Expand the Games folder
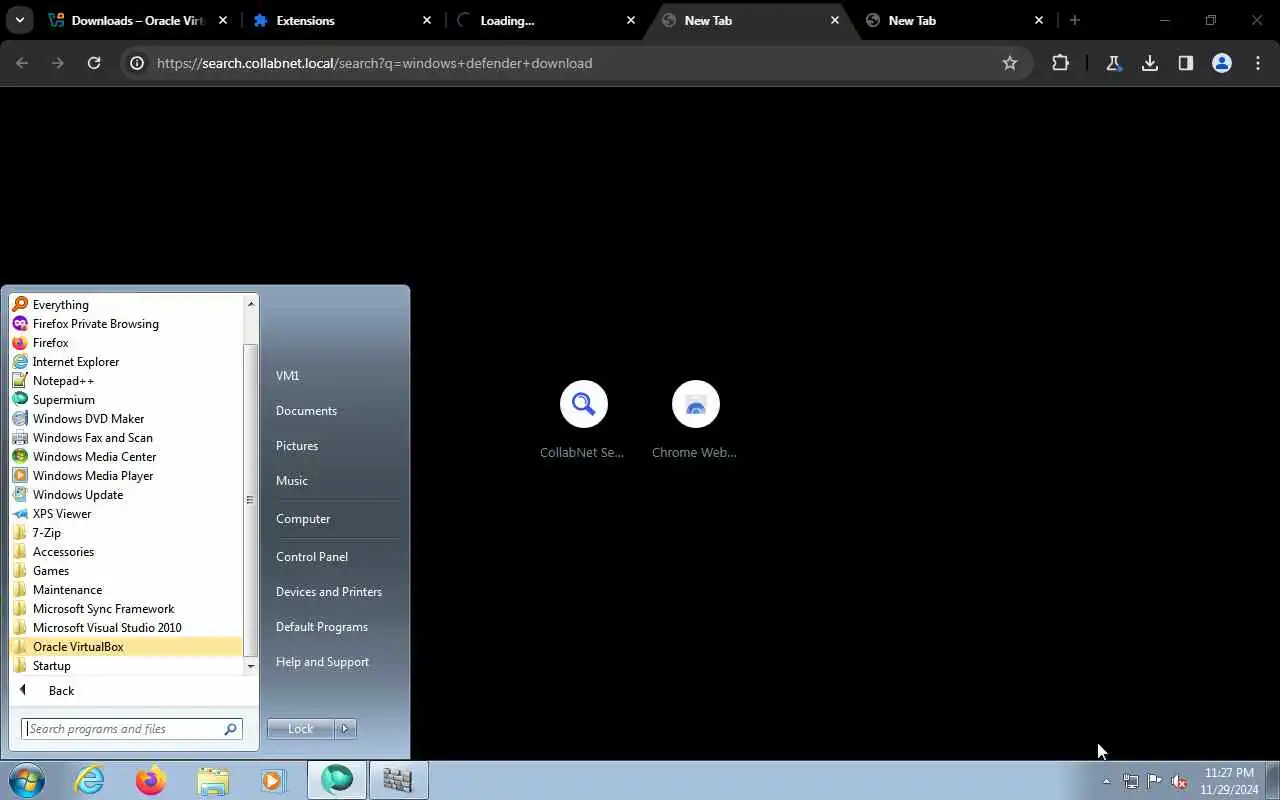 click(x=126, y=571)
